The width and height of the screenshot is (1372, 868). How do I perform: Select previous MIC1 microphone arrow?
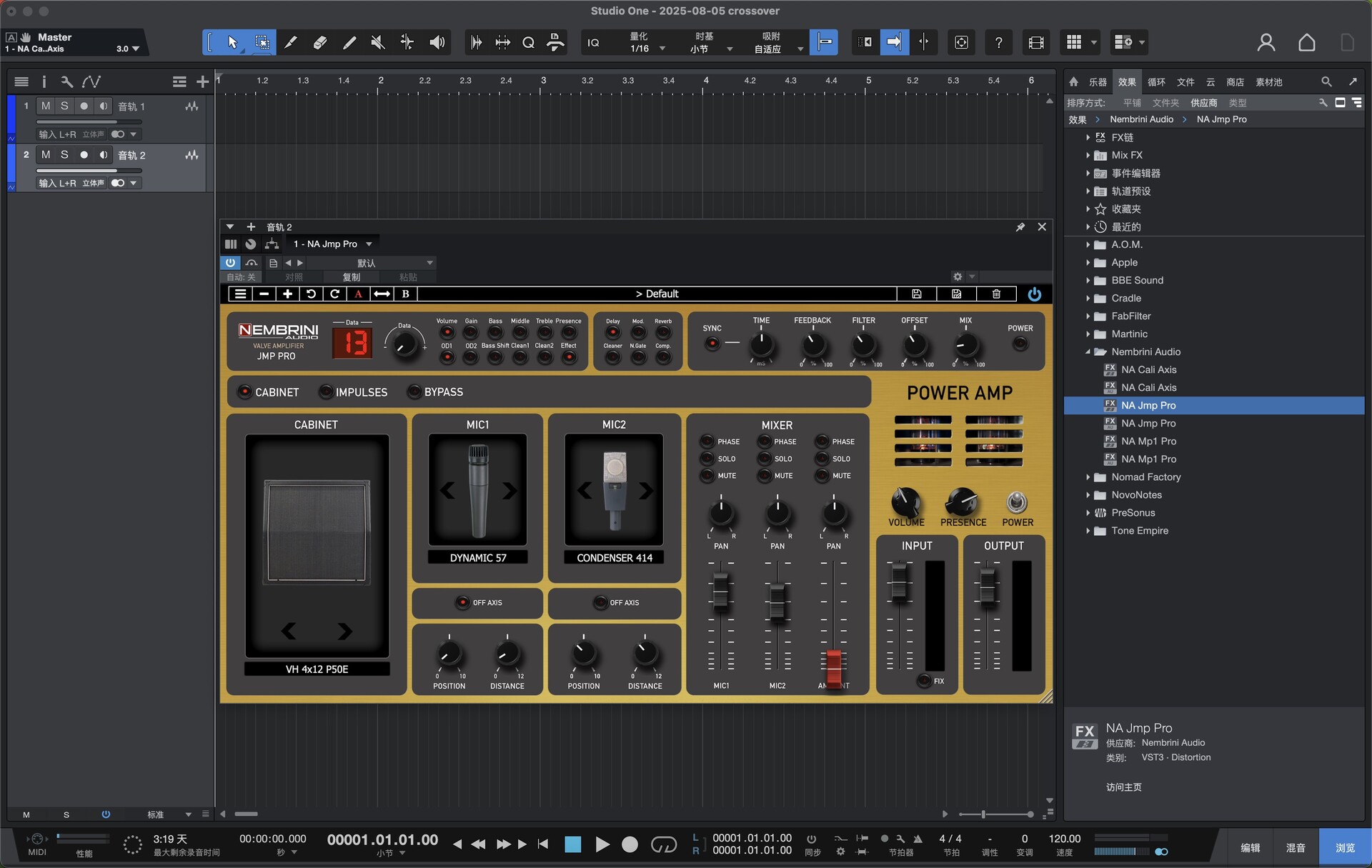coord(447,491)
